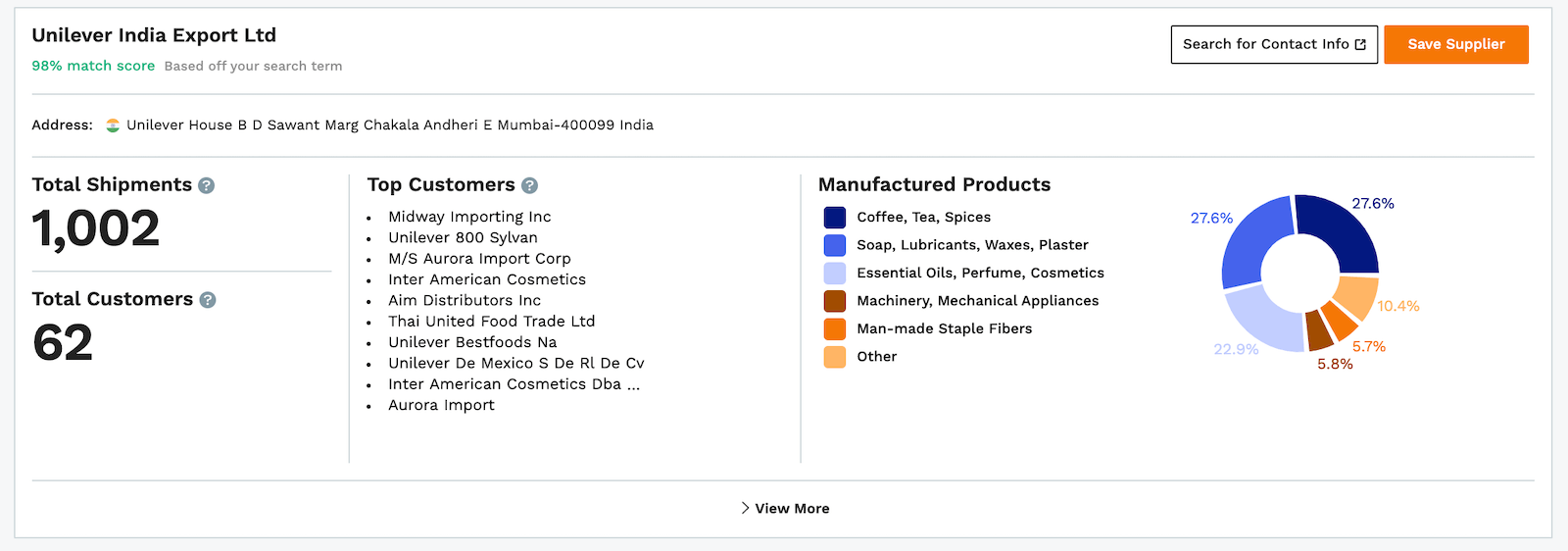Click the chevron next to View More
1568x551 pixels.
[x=745, y=508]
